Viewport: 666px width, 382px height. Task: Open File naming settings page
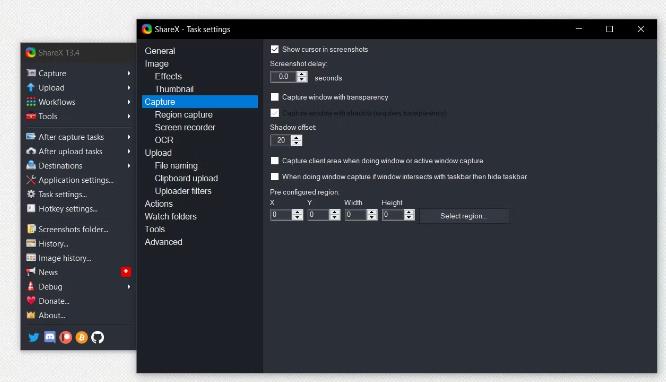176,166
